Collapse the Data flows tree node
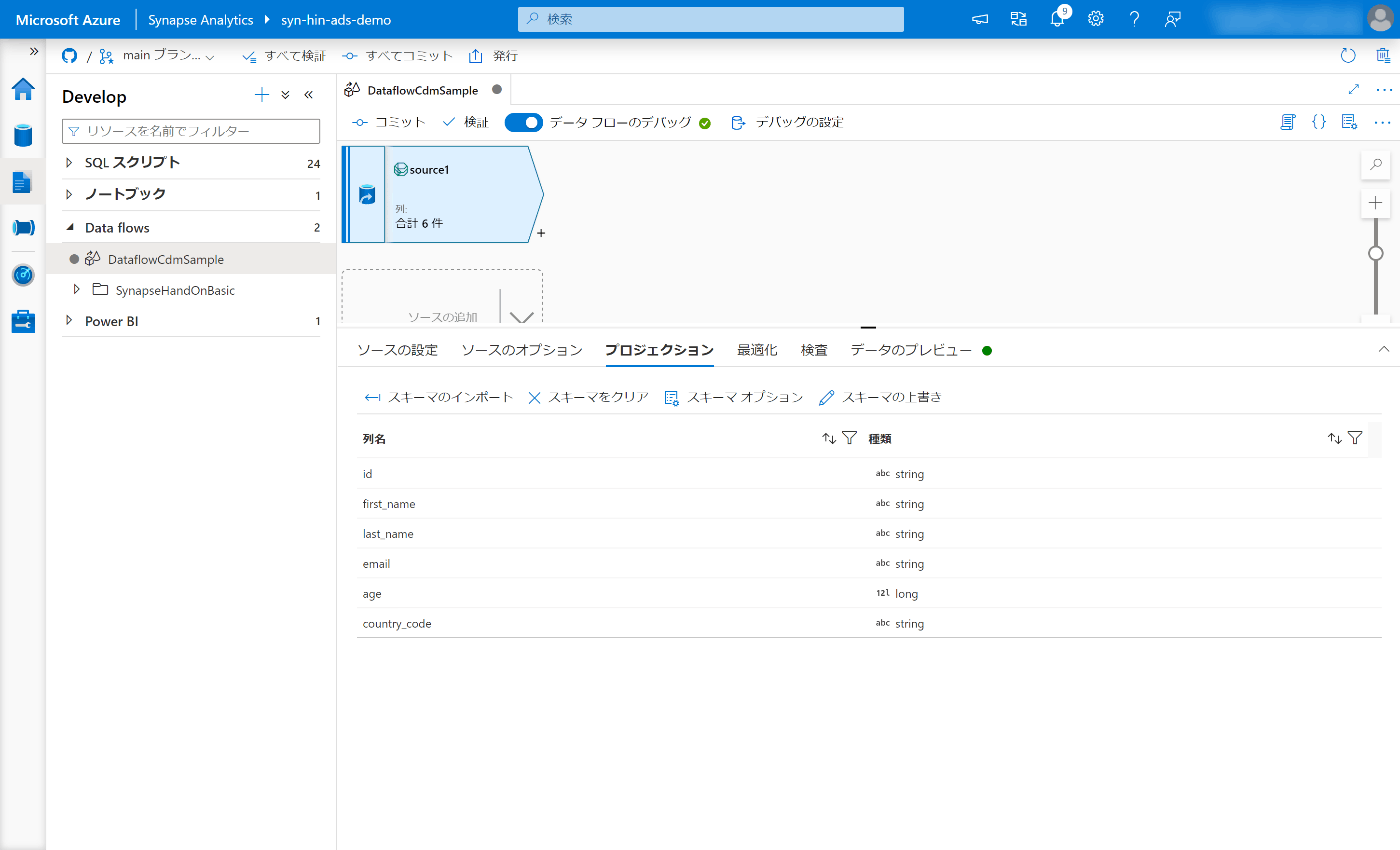 pos(69,227)
